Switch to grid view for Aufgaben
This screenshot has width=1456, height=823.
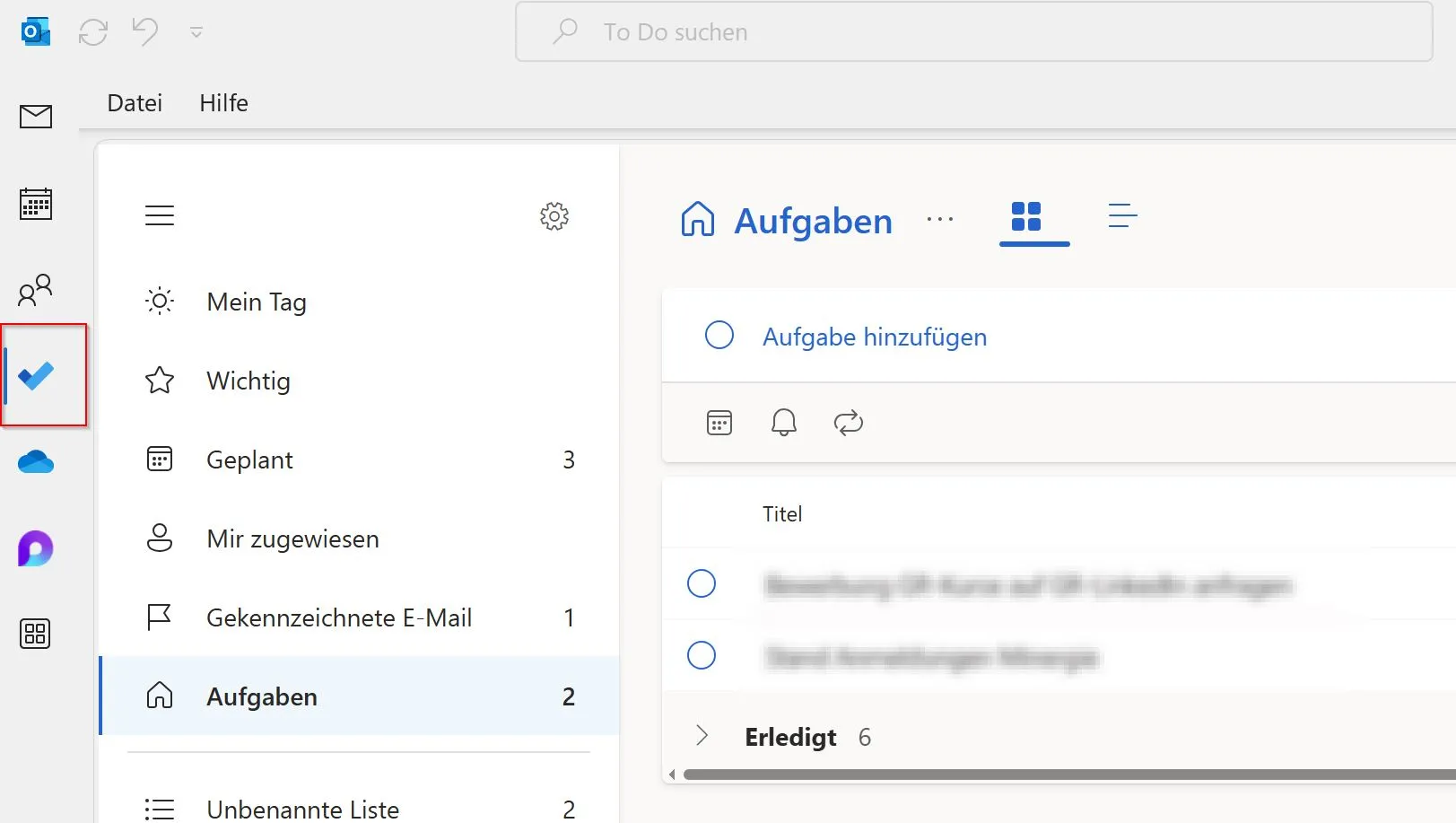(1033, 217)
